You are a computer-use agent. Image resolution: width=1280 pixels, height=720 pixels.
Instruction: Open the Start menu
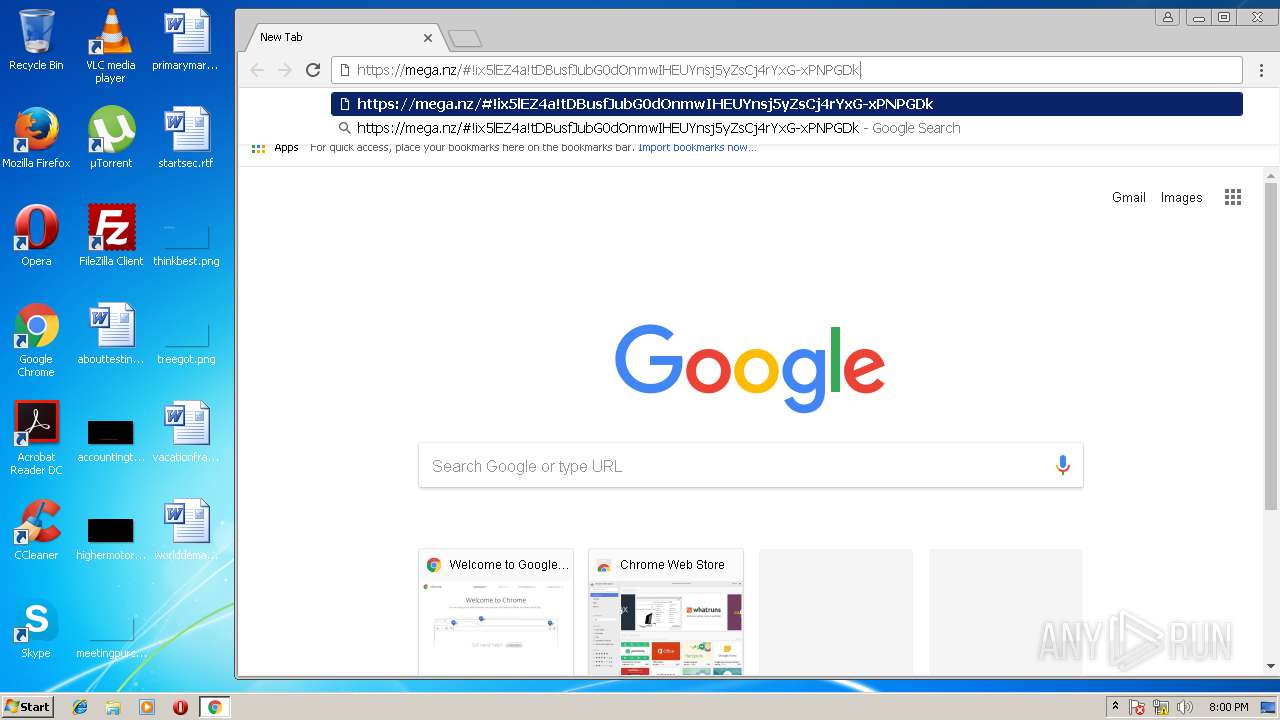point(28,707)
